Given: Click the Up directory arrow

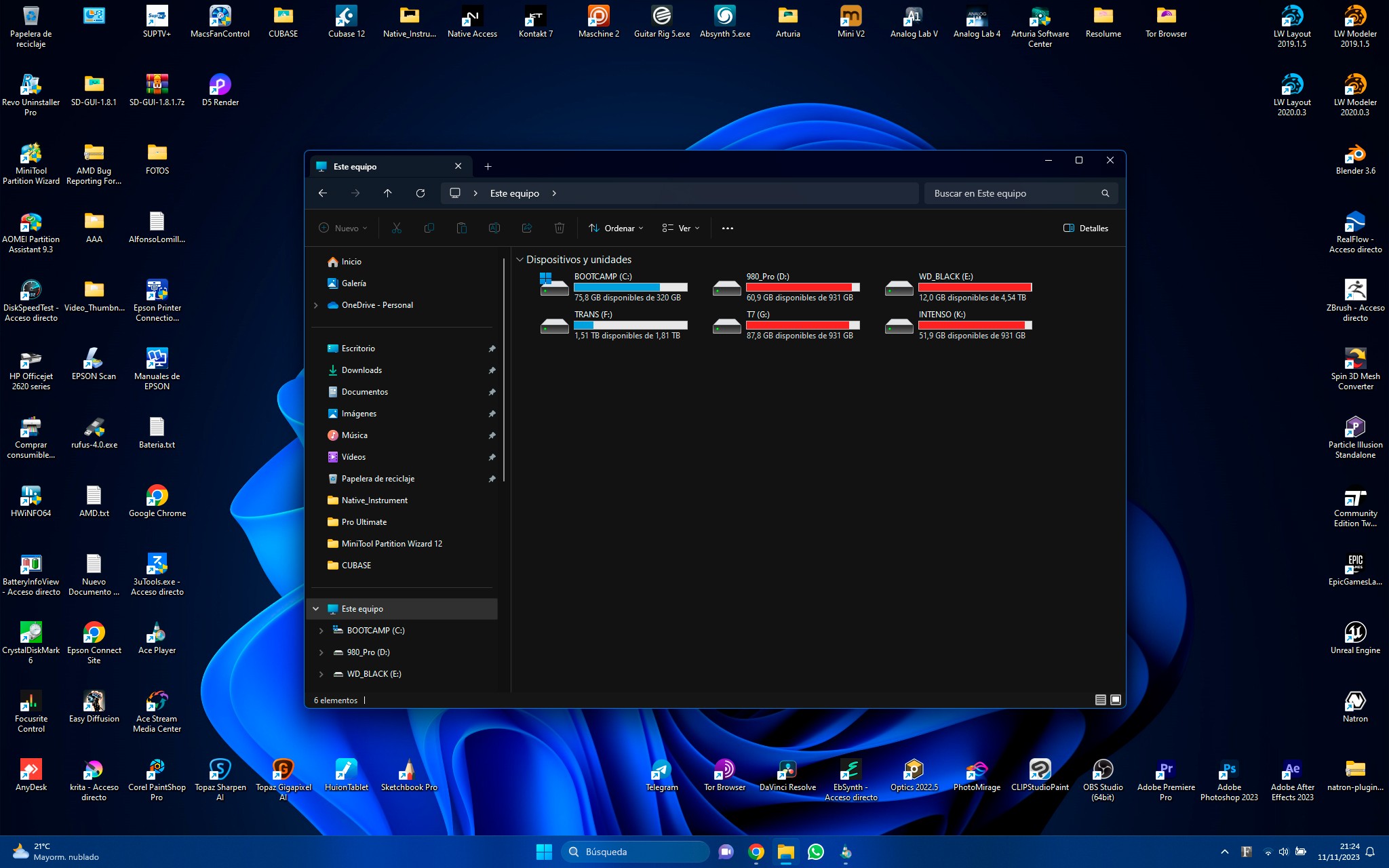Looking at the screenshot, I should tap(387, 193).
